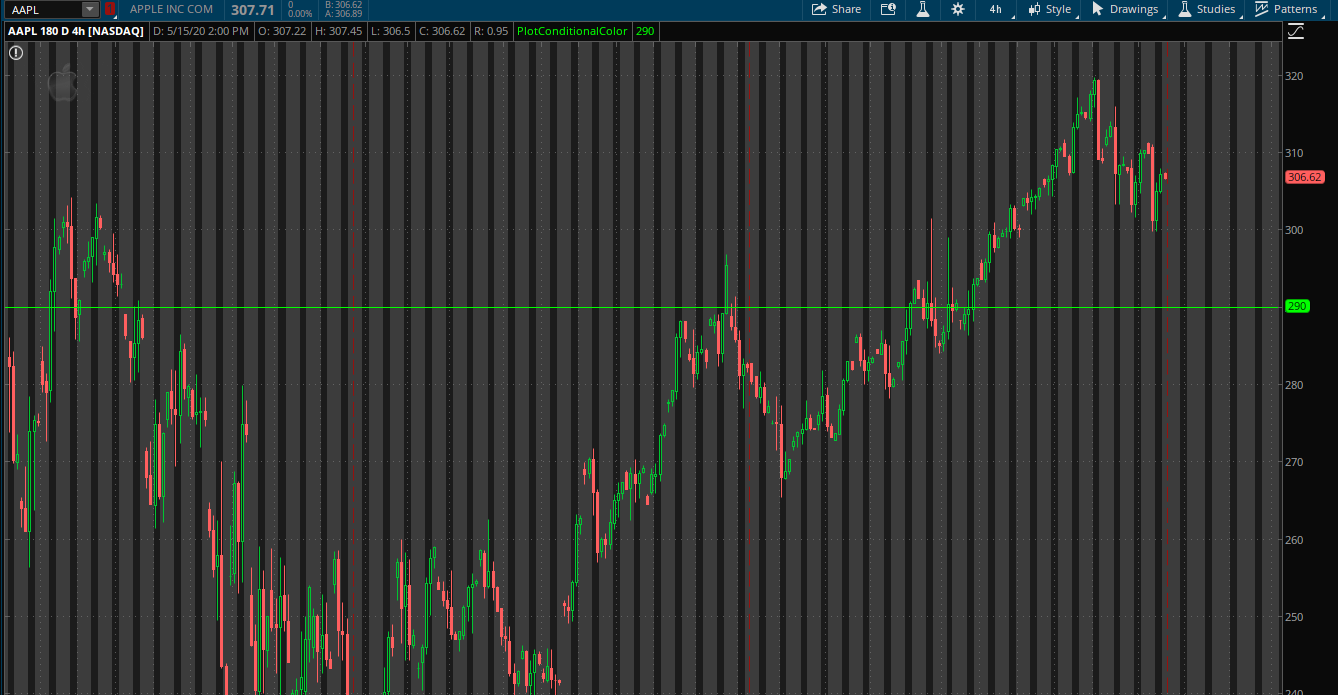
Task: Click the D: 5/15/20 2:00 PM date readout
Action: [201, 31]
